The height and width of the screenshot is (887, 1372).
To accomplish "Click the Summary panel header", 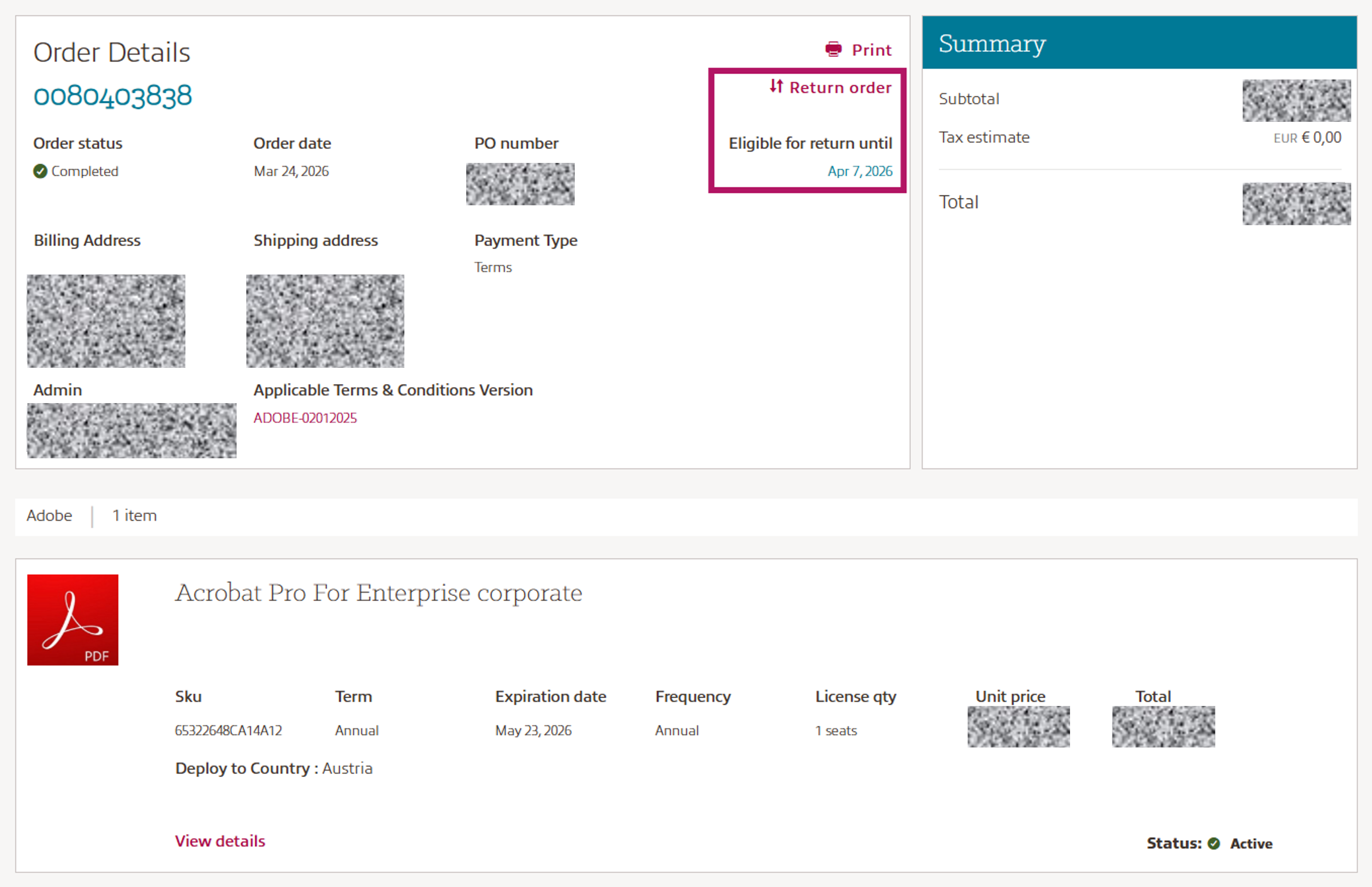I will (992, 43).
